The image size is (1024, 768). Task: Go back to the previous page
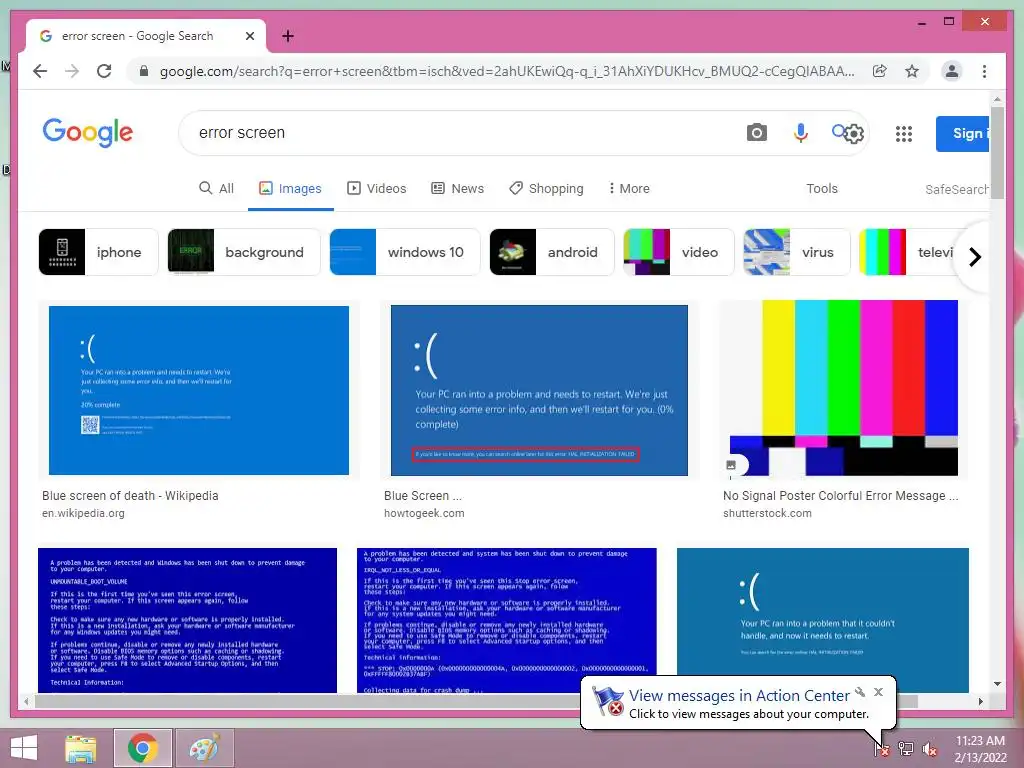coord(40,71)
